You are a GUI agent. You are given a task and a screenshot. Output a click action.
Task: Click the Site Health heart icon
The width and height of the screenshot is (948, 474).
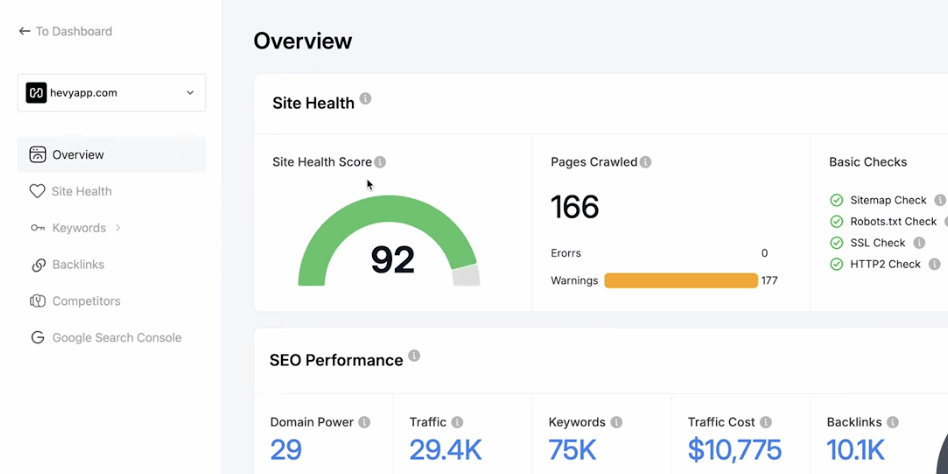tap(37, 191)
